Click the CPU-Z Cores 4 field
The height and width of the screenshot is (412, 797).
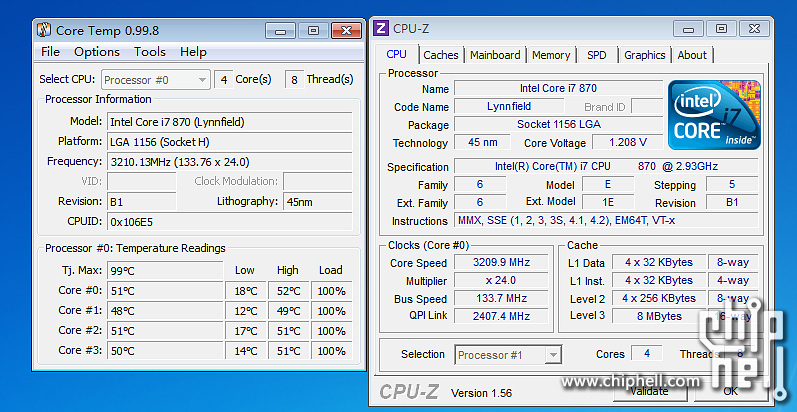[647, 354]
